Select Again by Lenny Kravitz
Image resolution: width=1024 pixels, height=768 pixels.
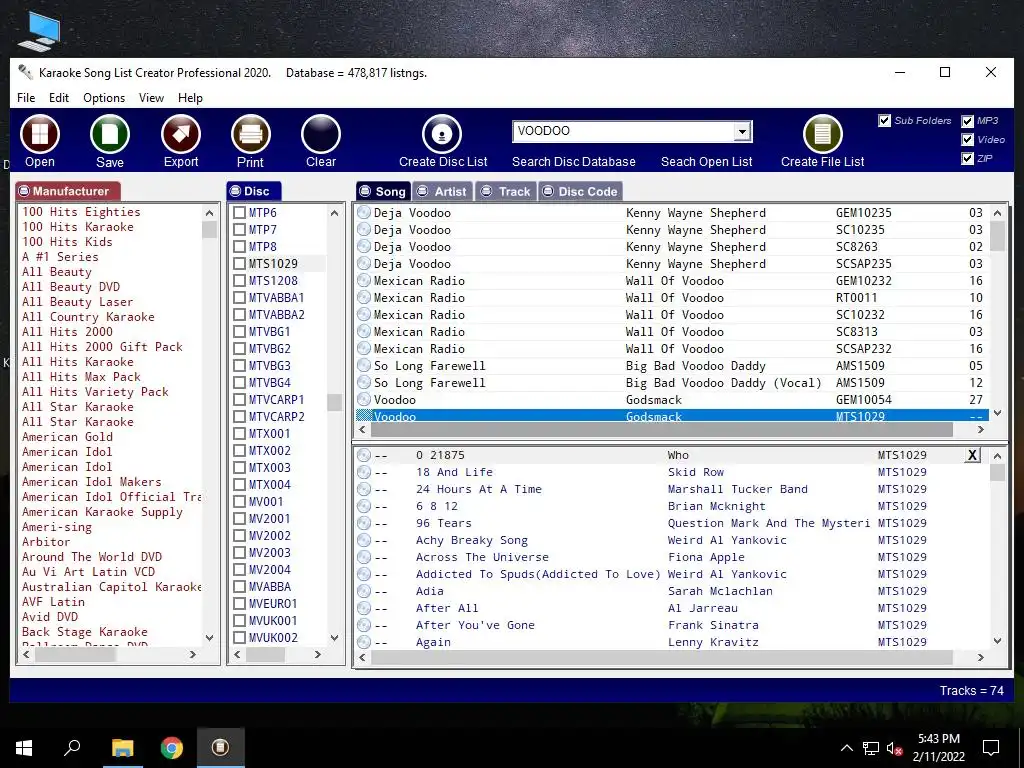coord(671,642)
